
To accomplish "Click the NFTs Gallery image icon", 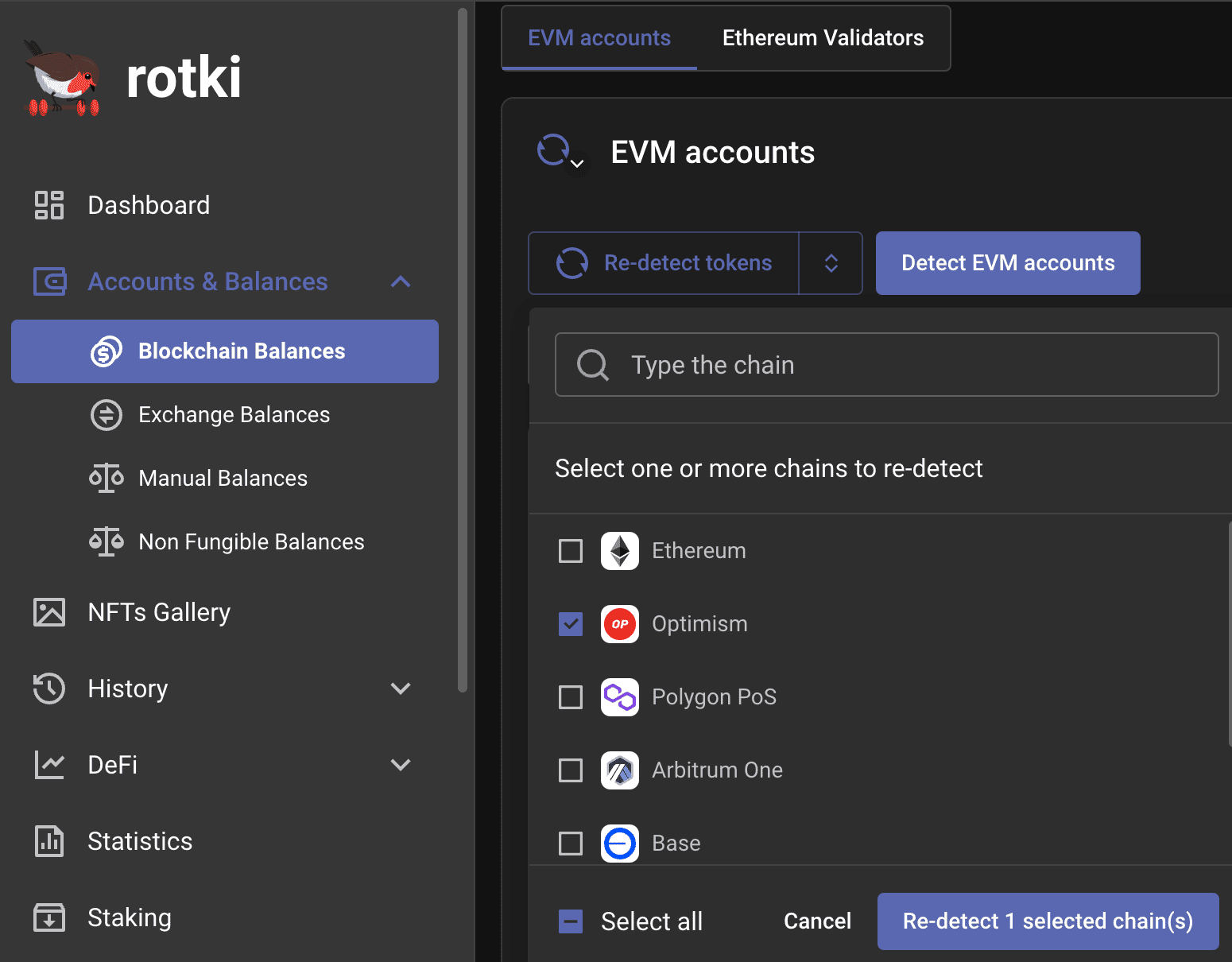I will tap(49, 612).
